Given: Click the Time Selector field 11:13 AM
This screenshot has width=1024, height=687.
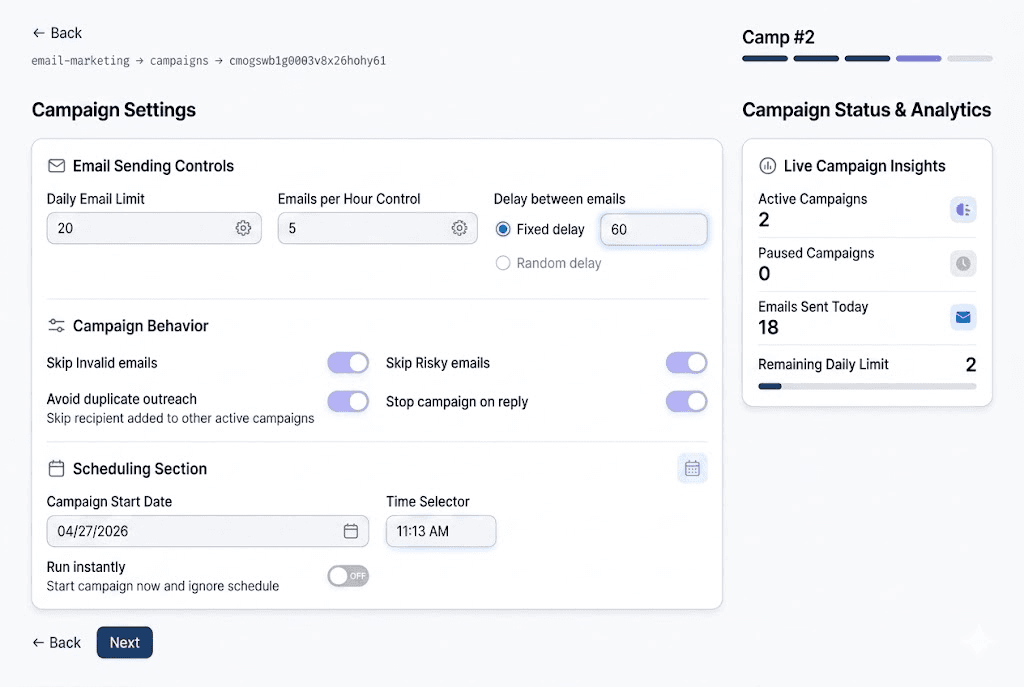Looking at the screenshot, I should (441, 531).
